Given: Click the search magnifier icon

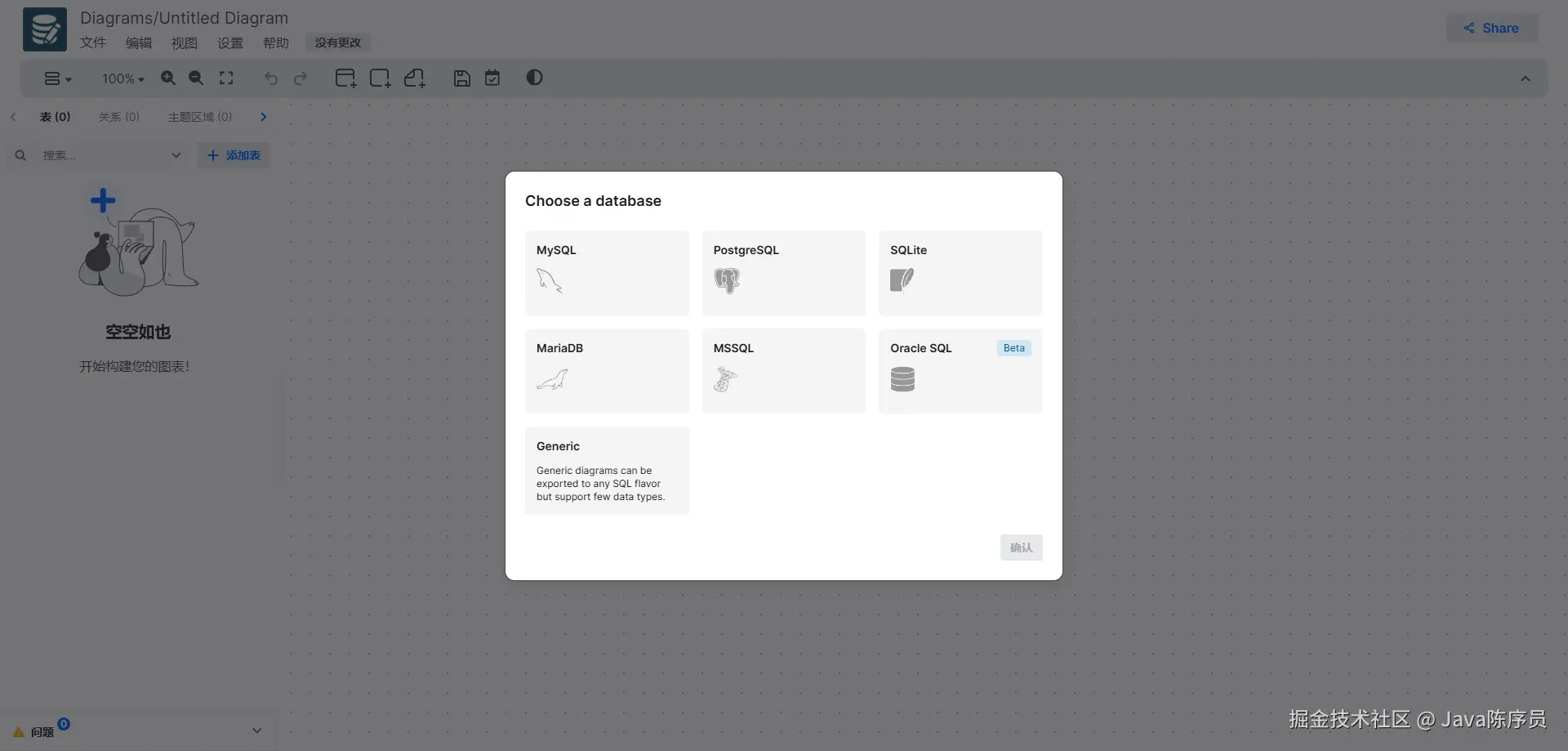Looking at the screenshot, I should point(20,155).
